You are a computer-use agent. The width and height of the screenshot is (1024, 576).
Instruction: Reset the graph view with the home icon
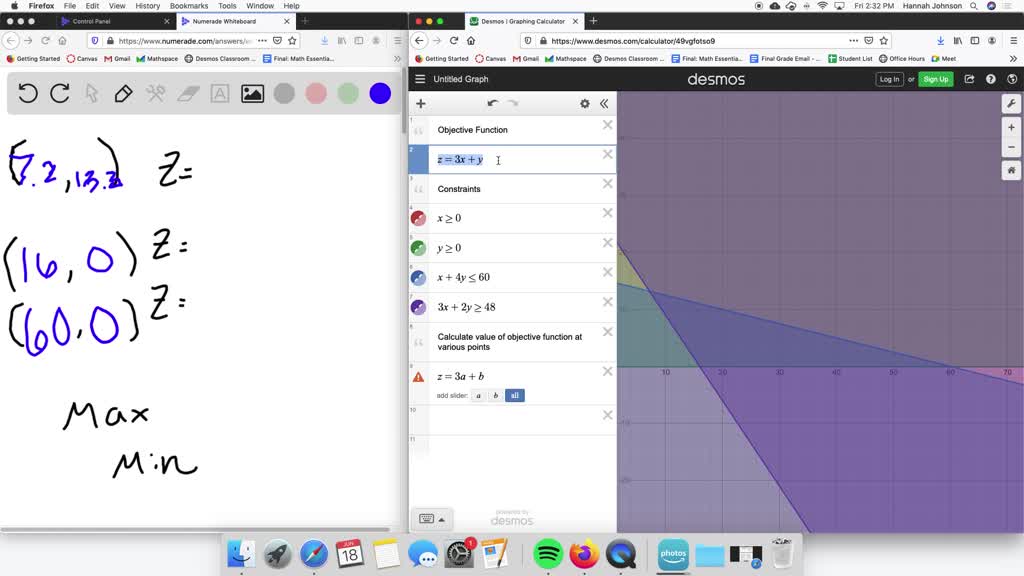[1011, 170]
